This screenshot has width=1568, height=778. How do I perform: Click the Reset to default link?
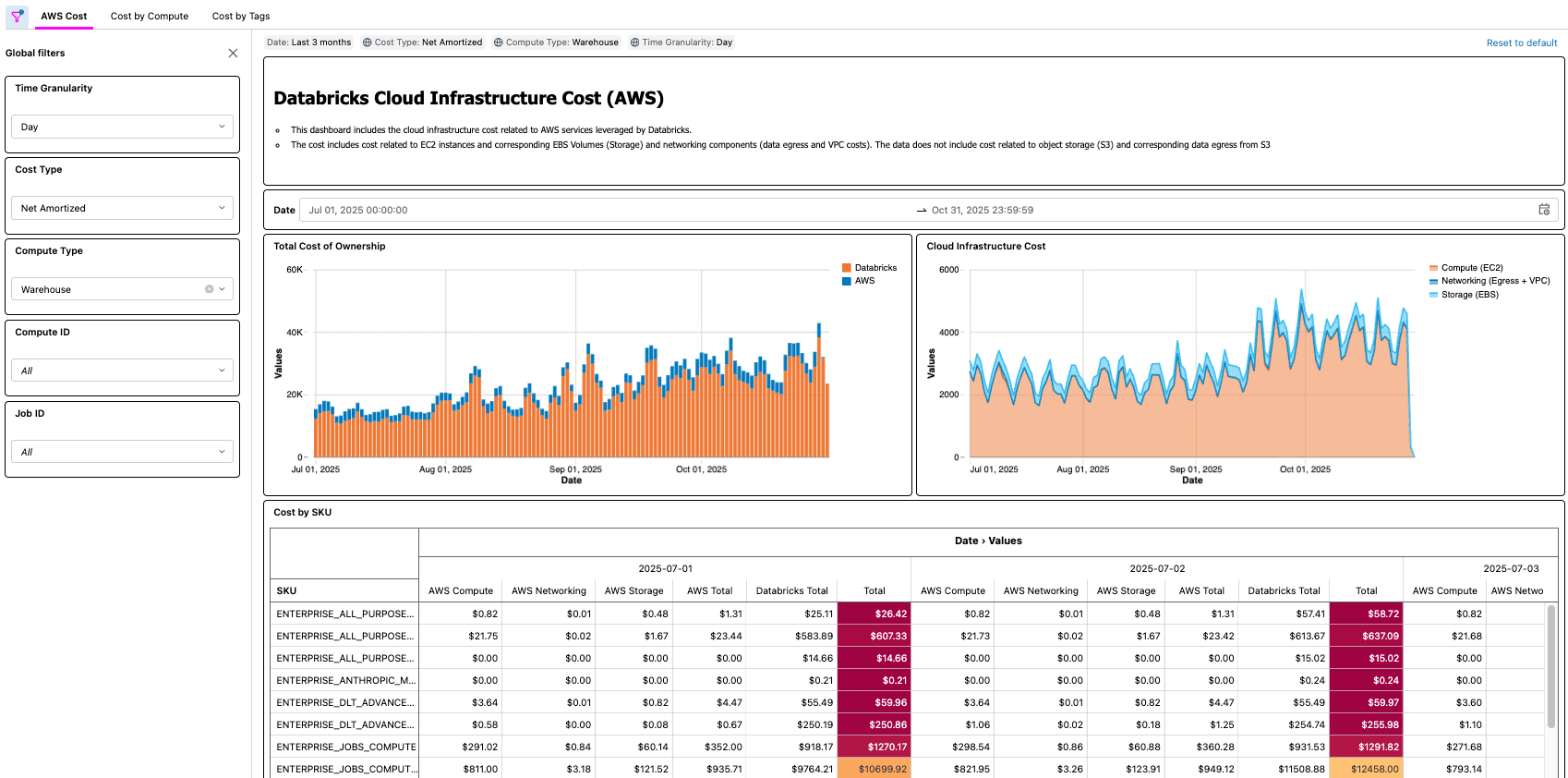(x=1521, y=43)
